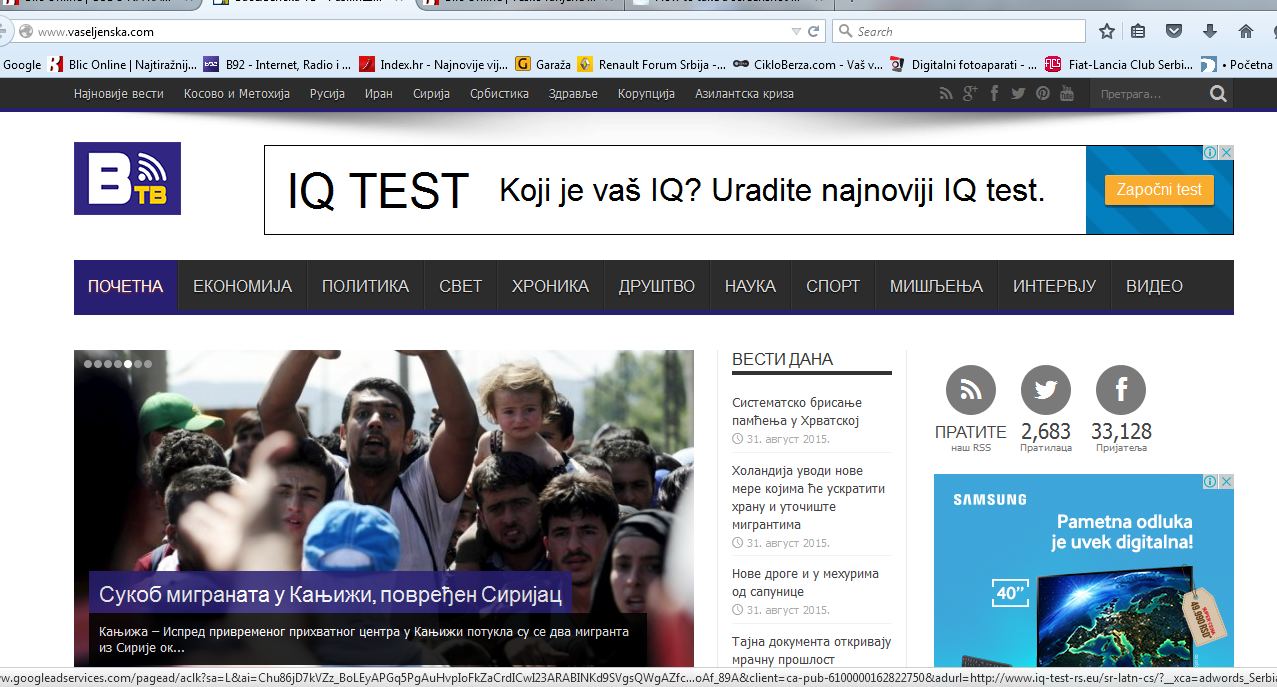Select the first slideshow indicator dot
The image size is (1277, 687).
click(88, 364)
